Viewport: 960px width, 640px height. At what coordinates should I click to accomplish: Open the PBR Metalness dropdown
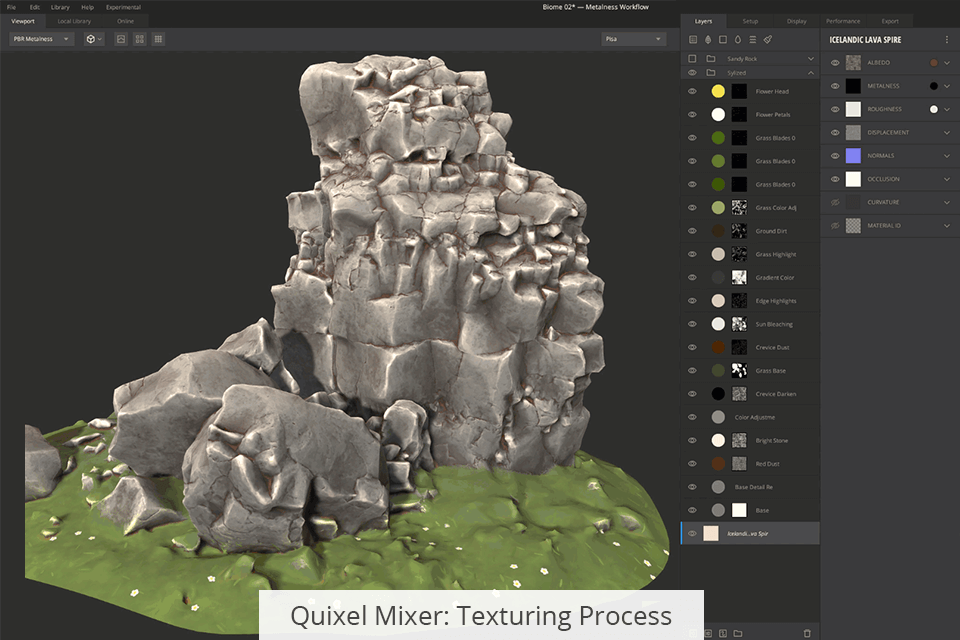click(x=42, y=39)
